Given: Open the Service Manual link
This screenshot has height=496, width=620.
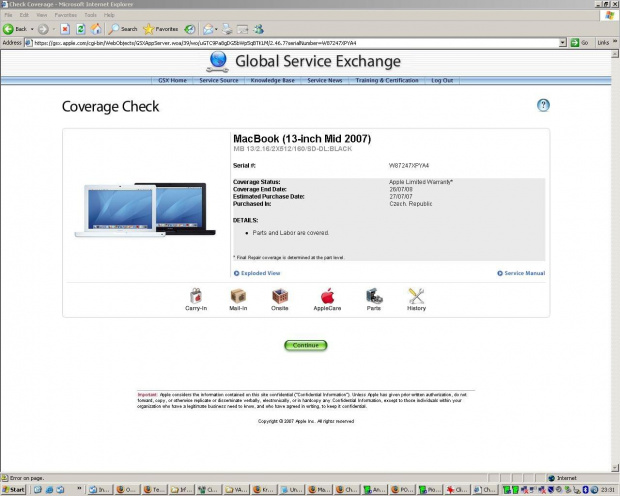Looking at the screenshot, I should (x=522, y=273).
